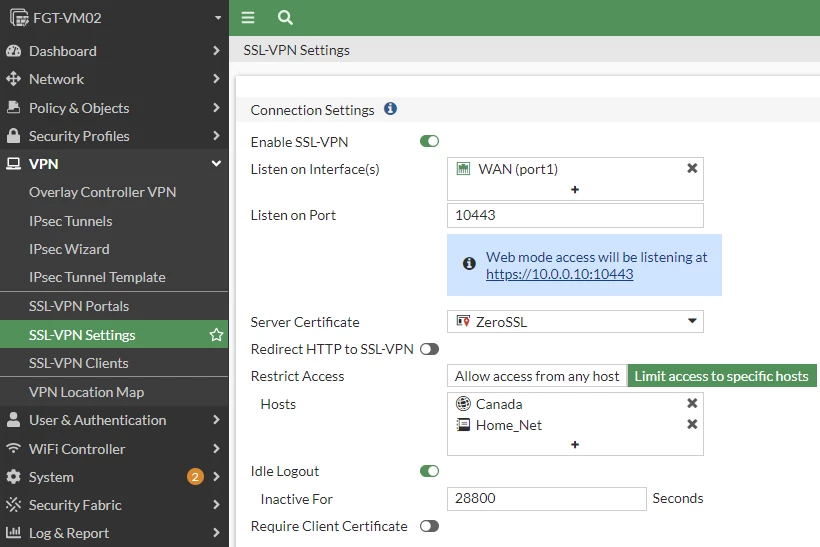Screen dimensions: 820x547
Task: Remove the Canada host entry
Action: 692,403
